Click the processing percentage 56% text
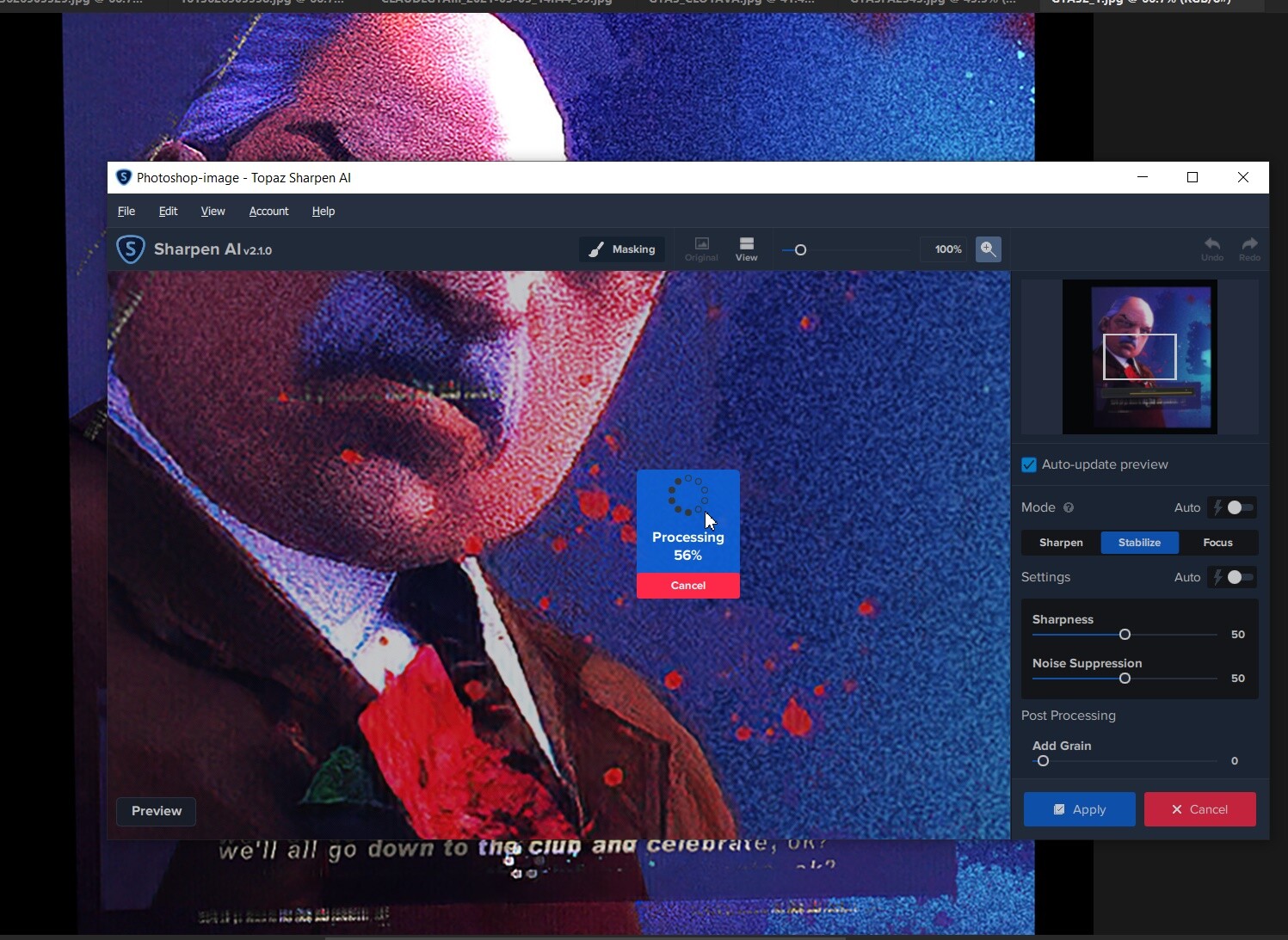Image resolution: width=1288 pixels, height=940 pixels. (x=687, y=556)
